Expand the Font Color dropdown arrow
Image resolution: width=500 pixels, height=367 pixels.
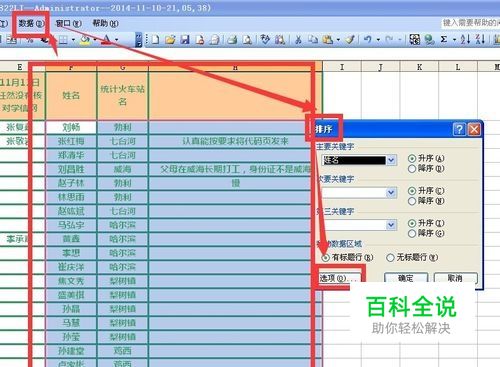pos(116,40)
